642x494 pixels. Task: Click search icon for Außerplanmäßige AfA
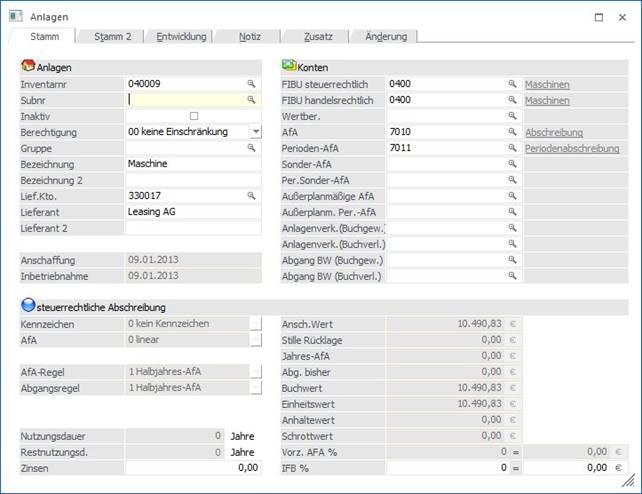point(512,196)
